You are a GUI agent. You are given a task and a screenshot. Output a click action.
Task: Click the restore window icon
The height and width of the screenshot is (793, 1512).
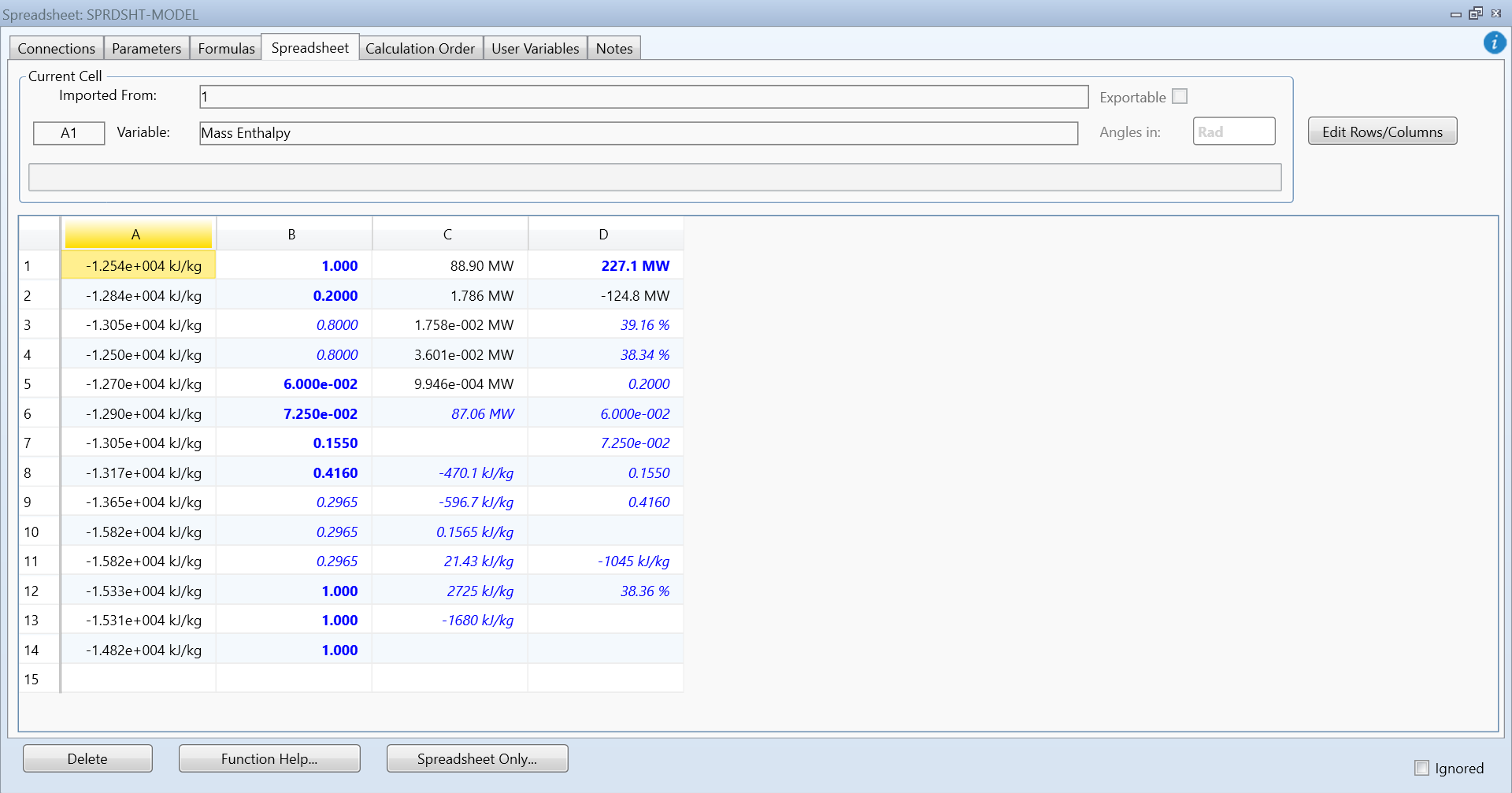click(1476, 13)
